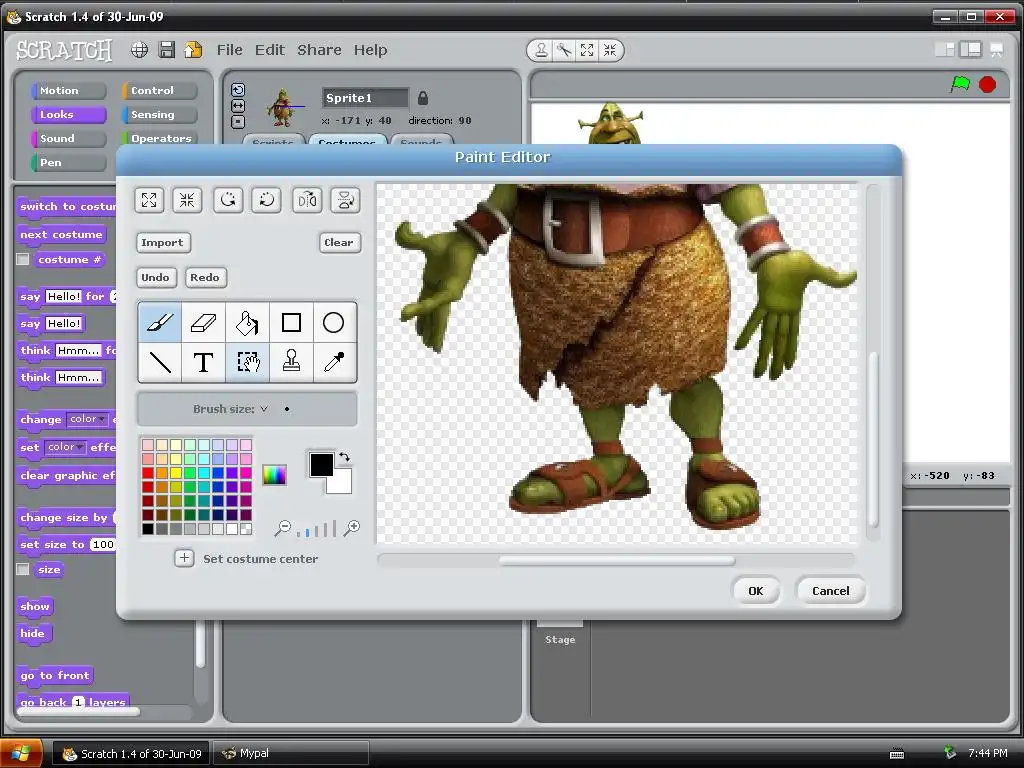Click OK in the Paint Editor
Viewport: 1024px width, 768px height.
[756, 591]
